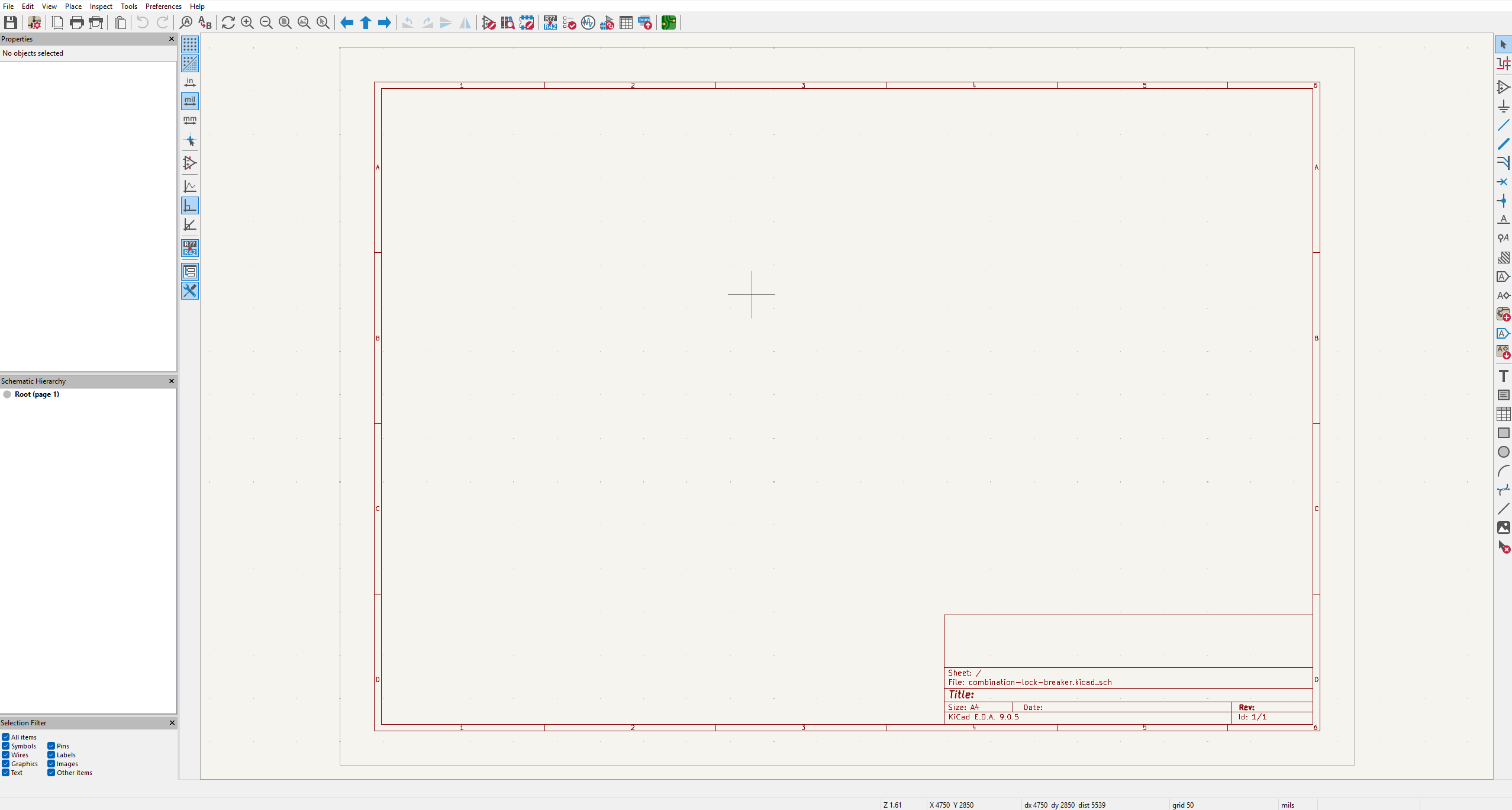
Task: Toggle grid display button
Action: [190, 44]
